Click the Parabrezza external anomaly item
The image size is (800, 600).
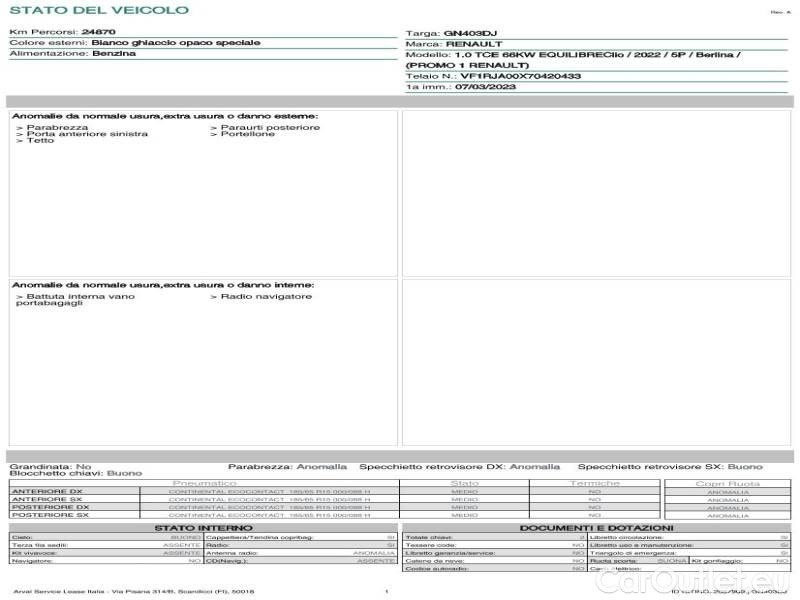57,128
